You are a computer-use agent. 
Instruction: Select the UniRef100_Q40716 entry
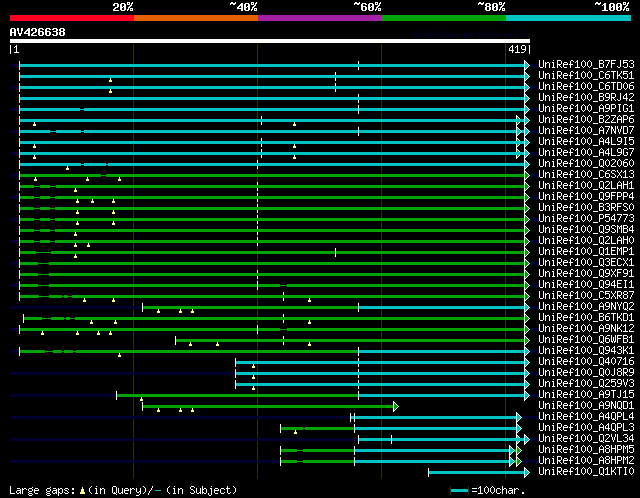(586, 362)
